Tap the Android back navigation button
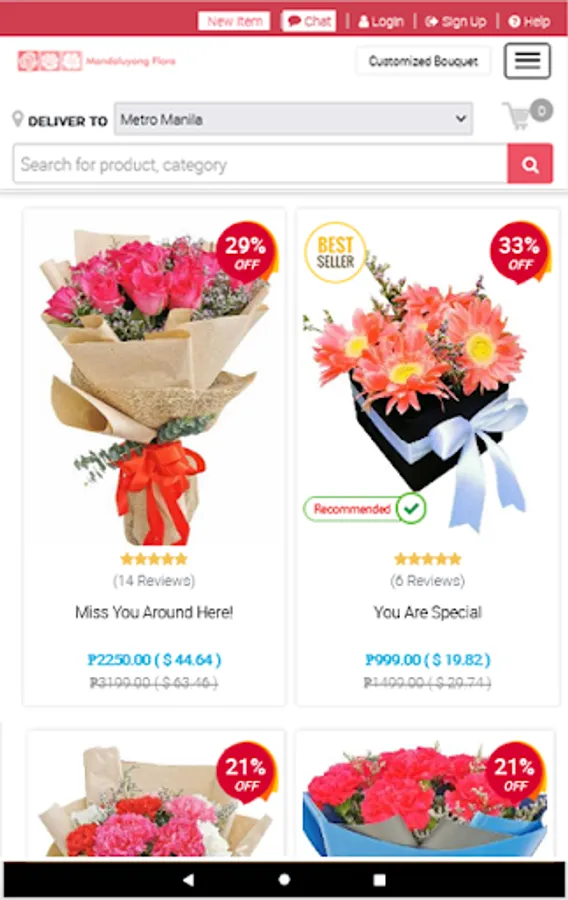The height and width of the screenshot is (900, 568). [188, 879]
